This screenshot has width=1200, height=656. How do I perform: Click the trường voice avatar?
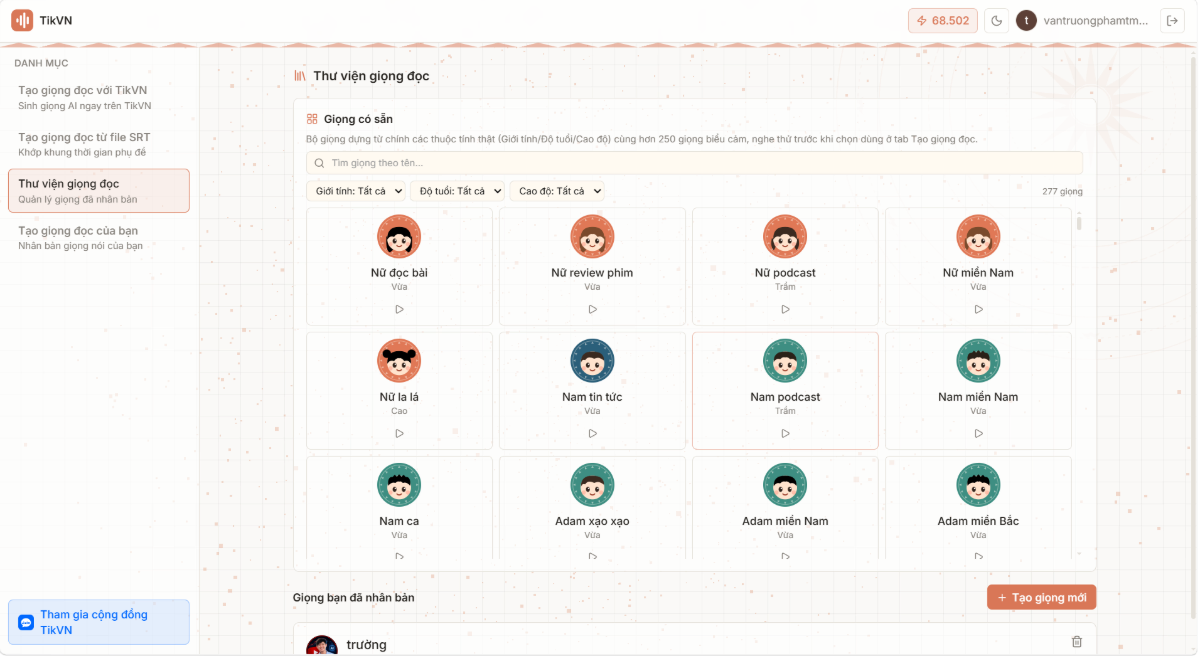tap(322, 646)
